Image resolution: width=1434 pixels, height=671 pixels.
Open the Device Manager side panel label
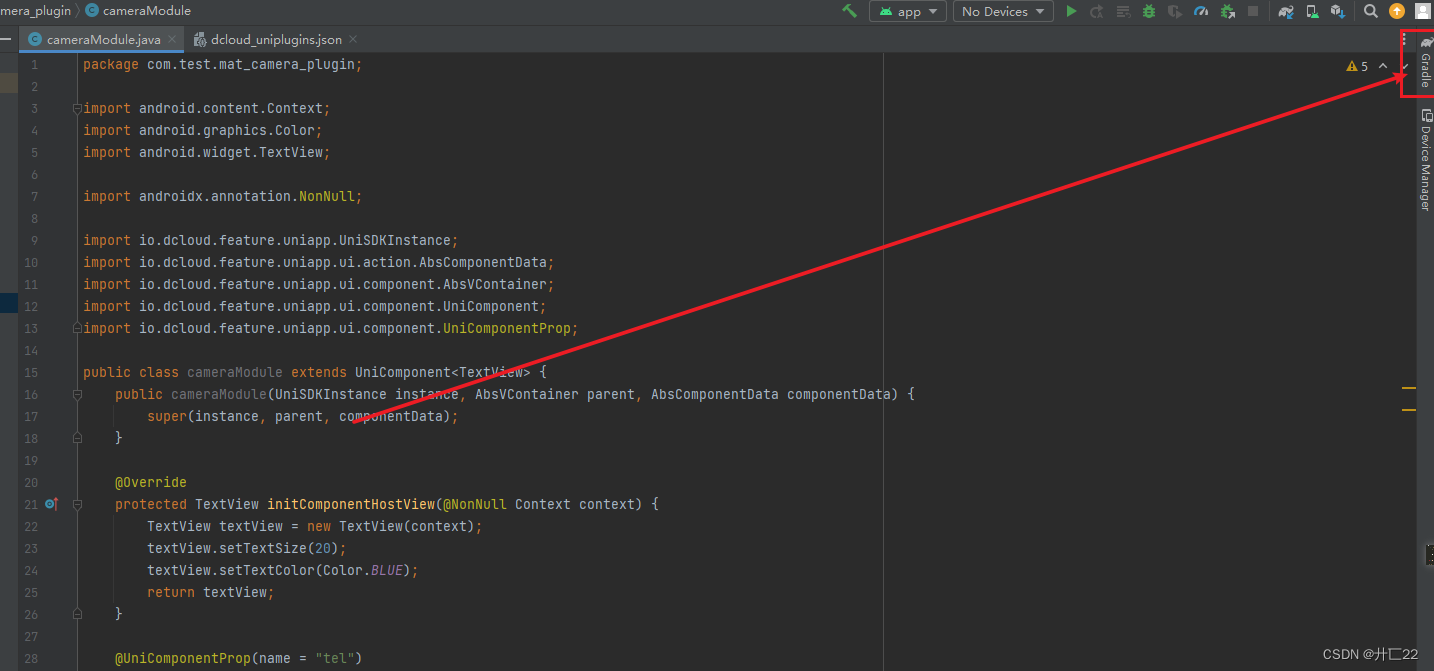tap(1424, 160)
